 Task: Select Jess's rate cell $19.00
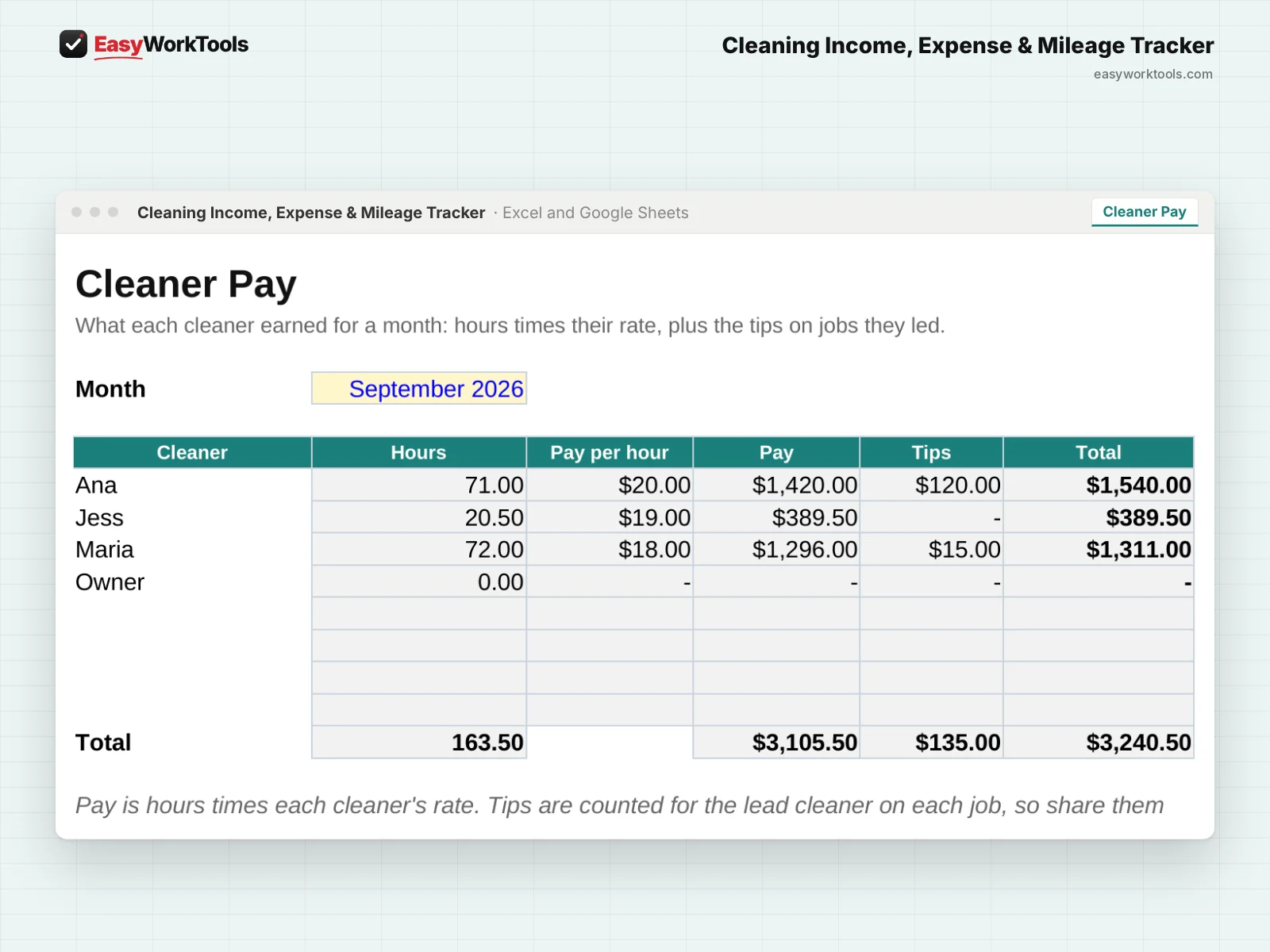(x=610, y=517)
